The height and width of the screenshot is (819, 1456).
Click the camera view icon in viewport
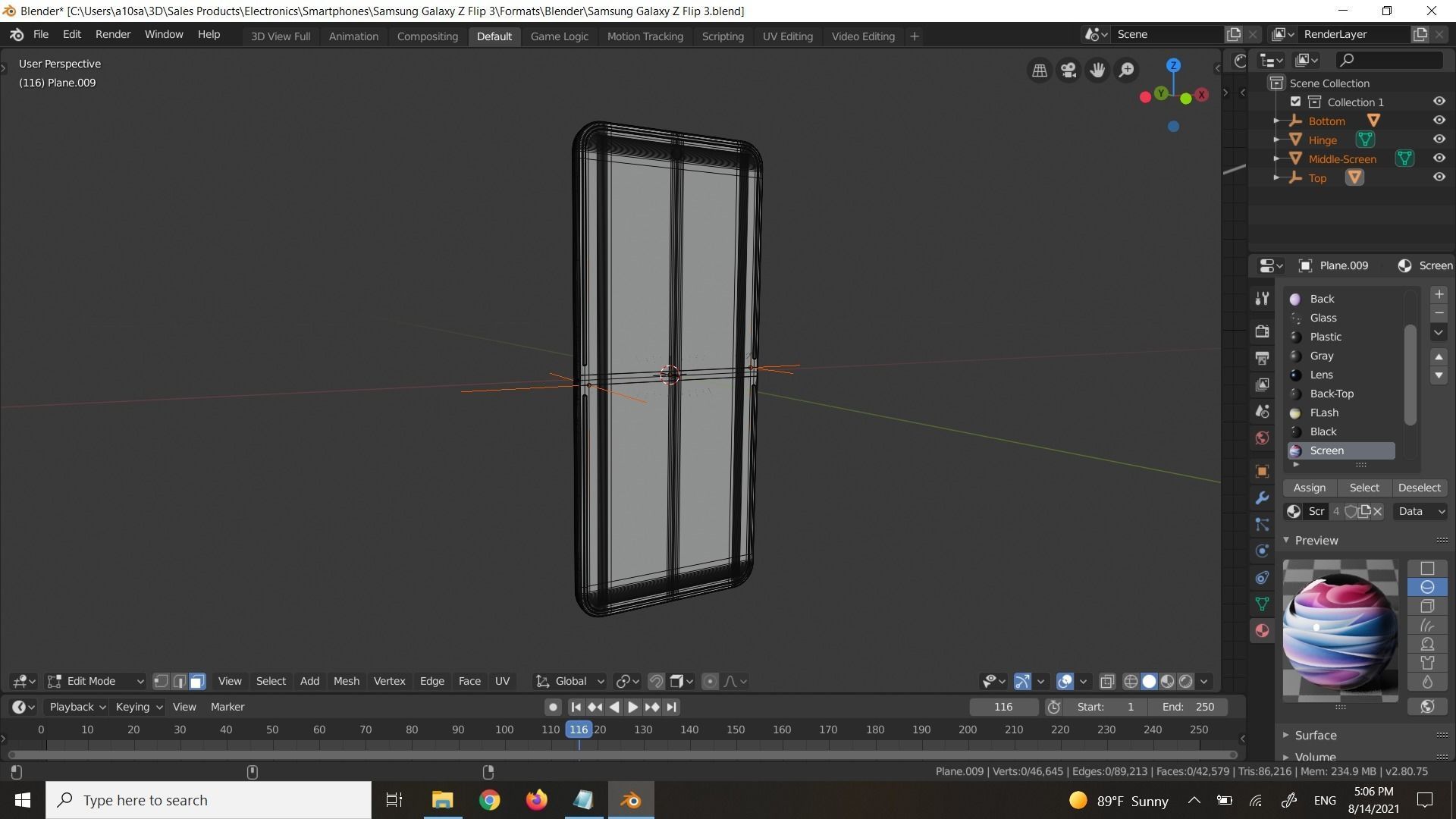[x=1068, y=70]
